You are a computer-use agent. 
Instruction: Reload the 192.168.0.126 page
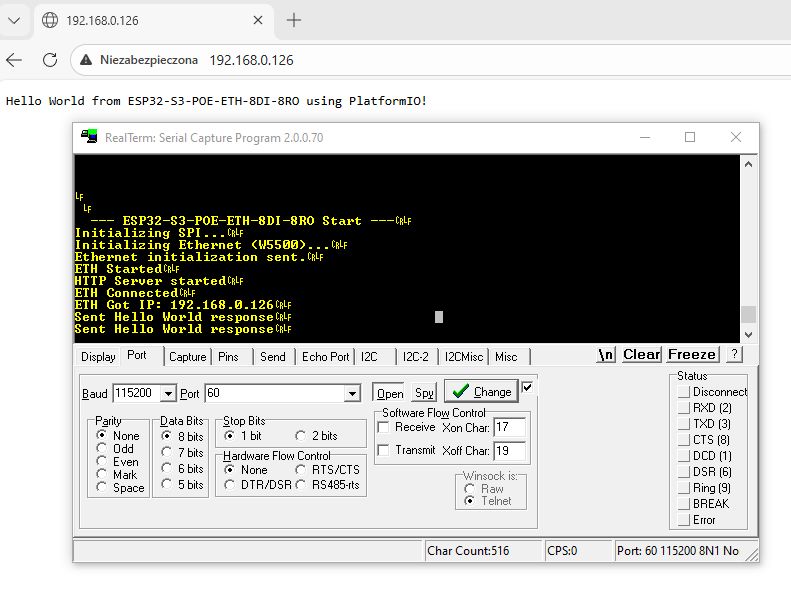point(50,60)
